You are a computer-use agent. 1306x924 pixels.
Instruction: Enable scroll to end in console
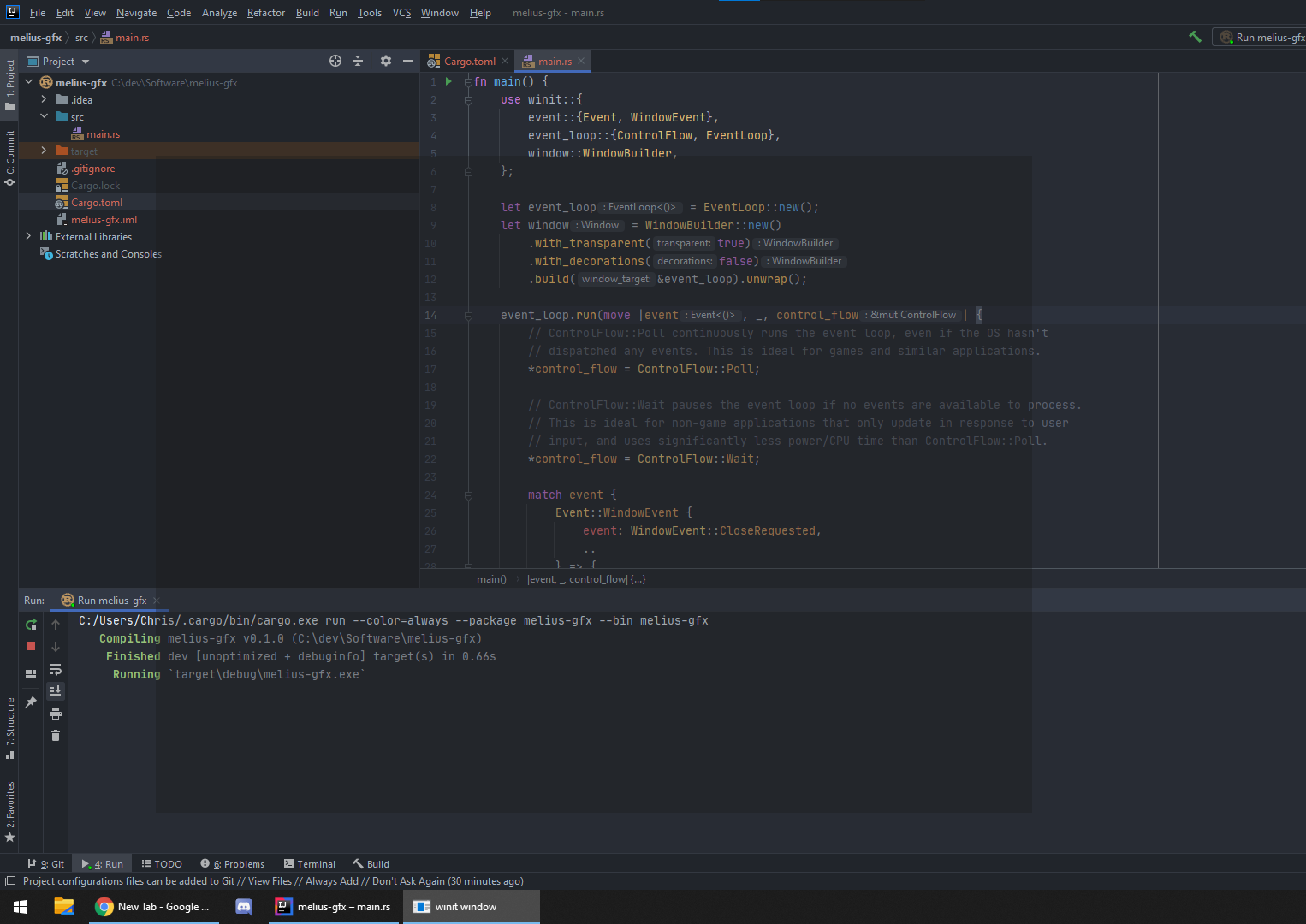(56, 690)
